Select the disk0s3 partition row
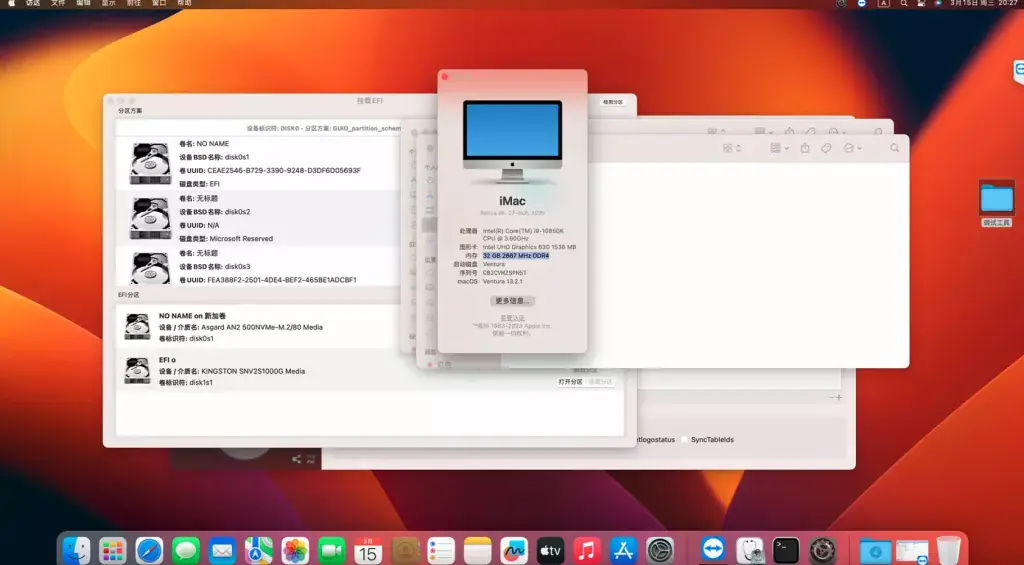This screenshot has height=565, width=1024. coord(259,266)
